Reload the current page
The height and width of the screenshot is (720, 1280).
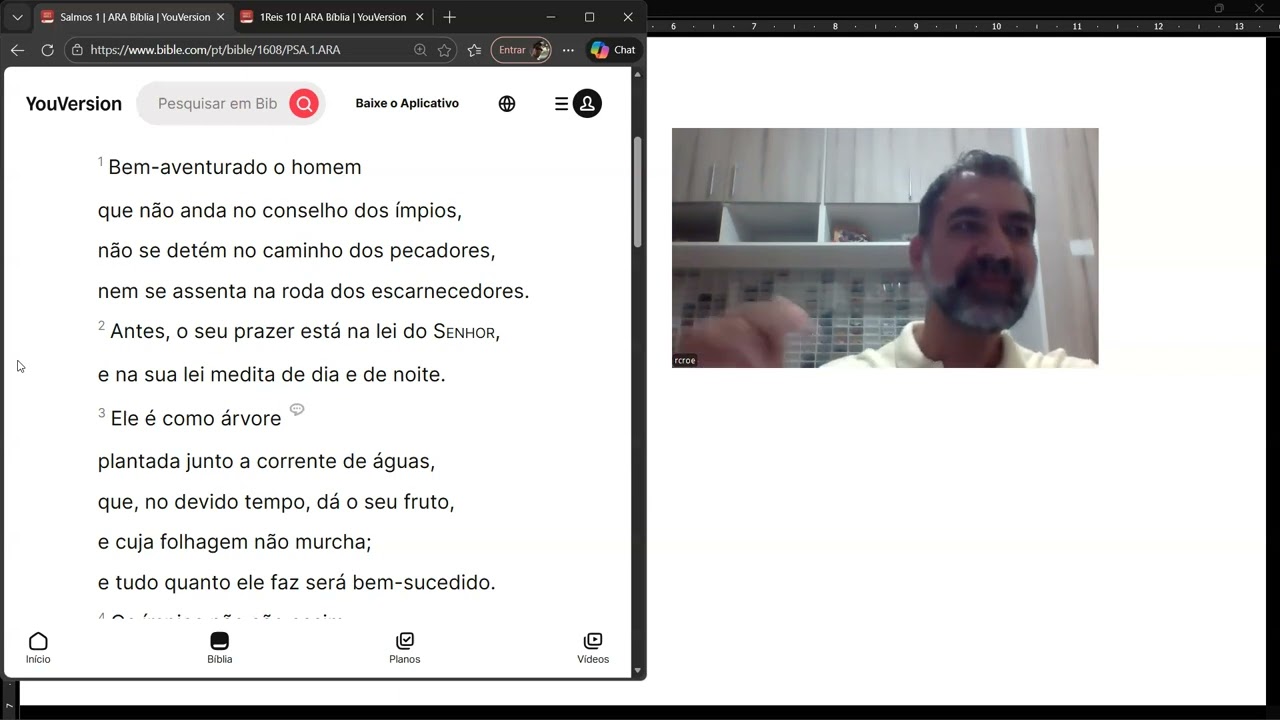coord(47,50)
